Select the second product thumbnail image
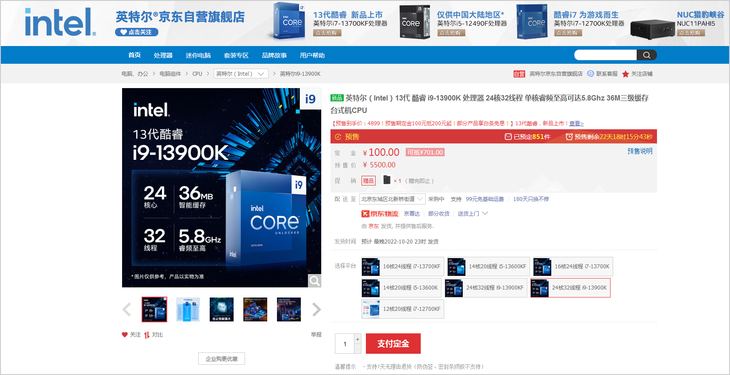The height and width of the screenshot is (375, 730). (188, 309)
